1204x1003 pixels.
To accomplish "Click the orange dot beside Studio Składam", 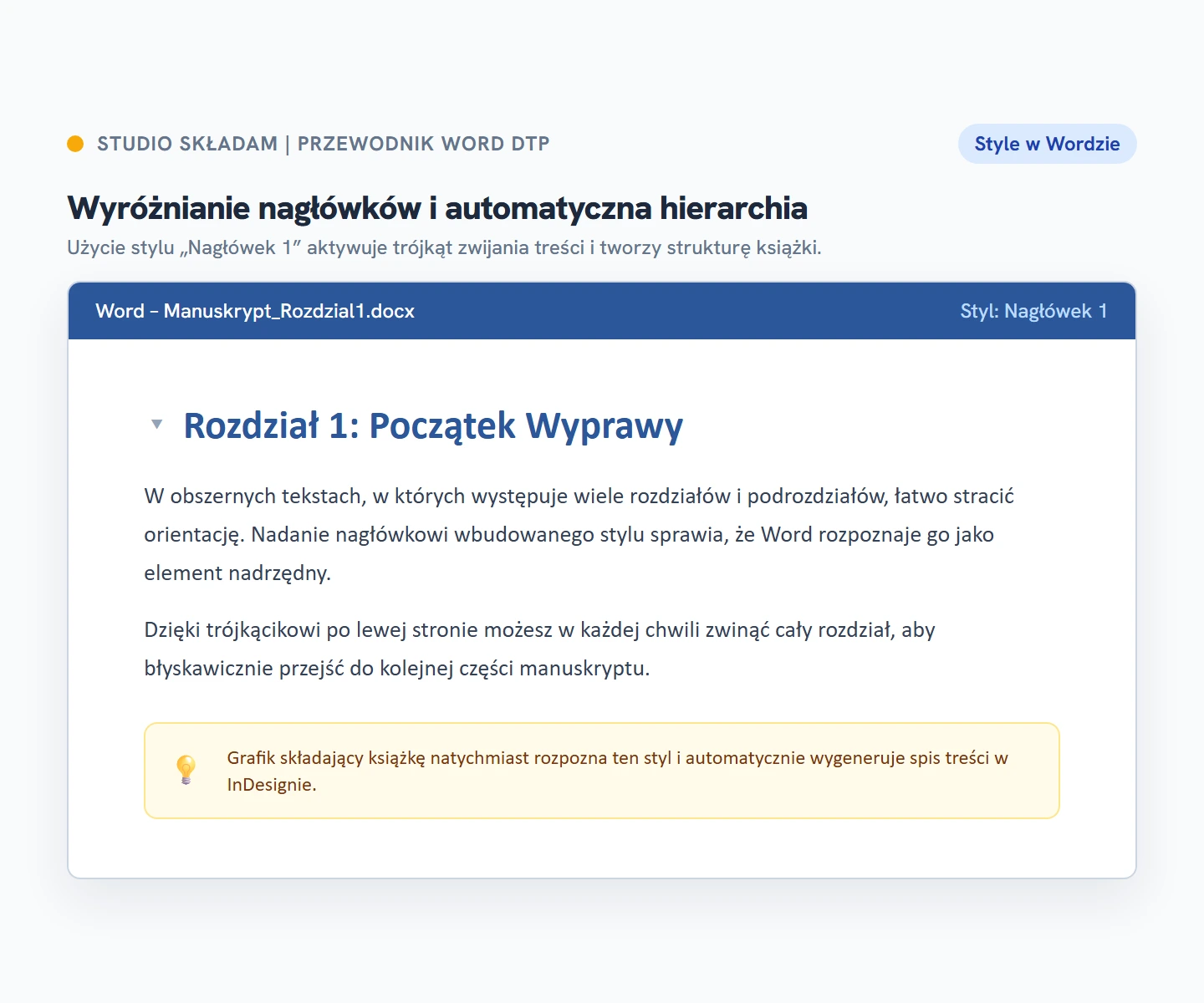I will tap(75, 144).
